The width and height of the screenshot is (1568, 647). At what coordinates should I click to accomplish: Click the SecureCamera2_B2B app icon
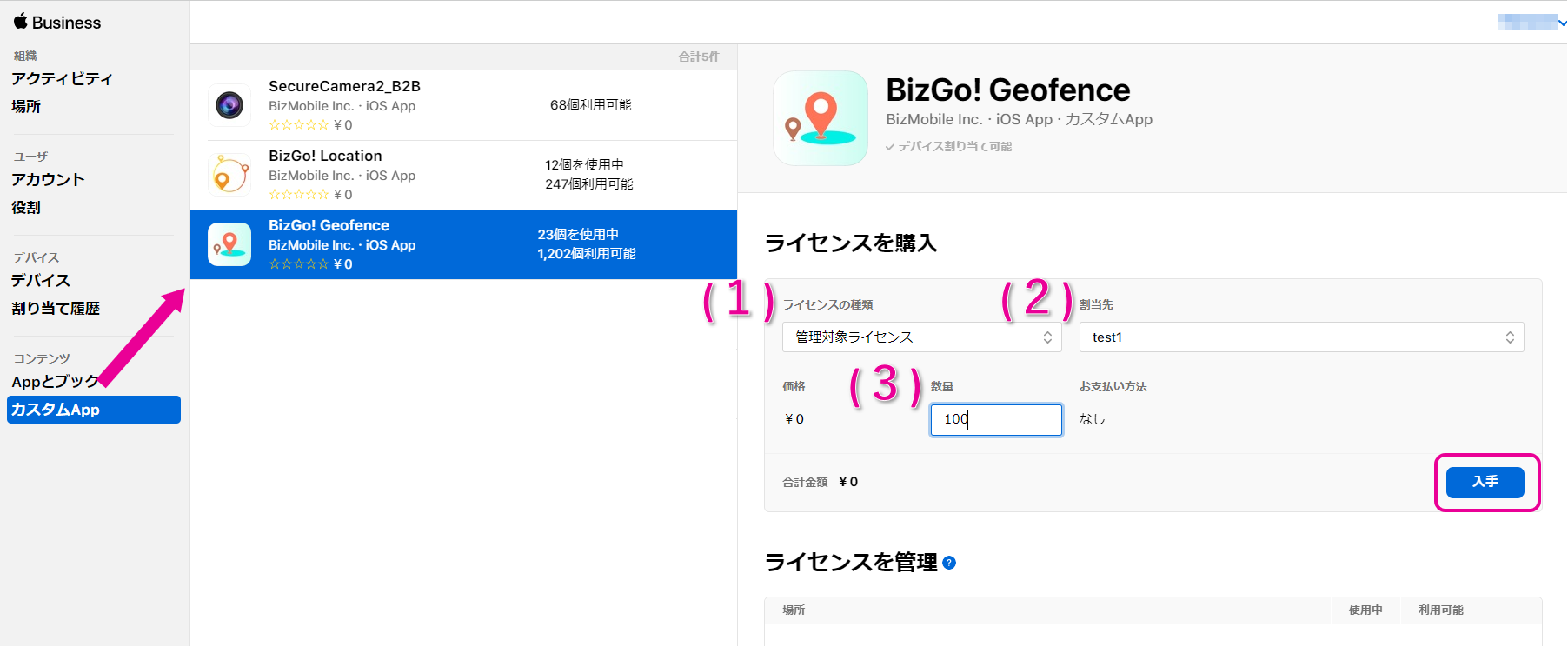tap(229, 105)
